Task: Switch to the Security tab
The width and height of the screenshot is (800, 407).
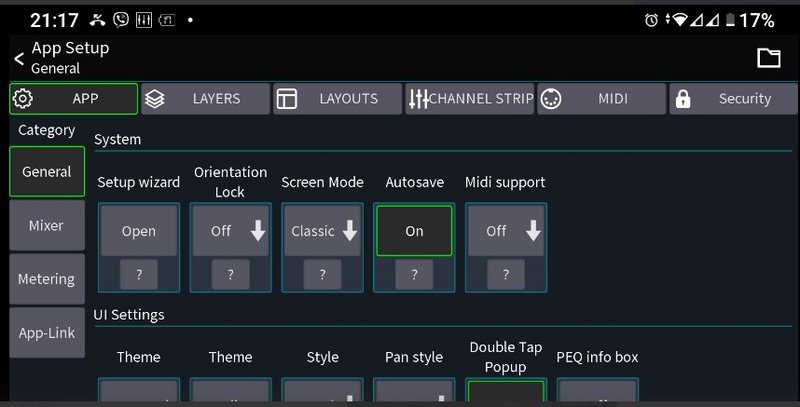Action: (x=733, y=99)
